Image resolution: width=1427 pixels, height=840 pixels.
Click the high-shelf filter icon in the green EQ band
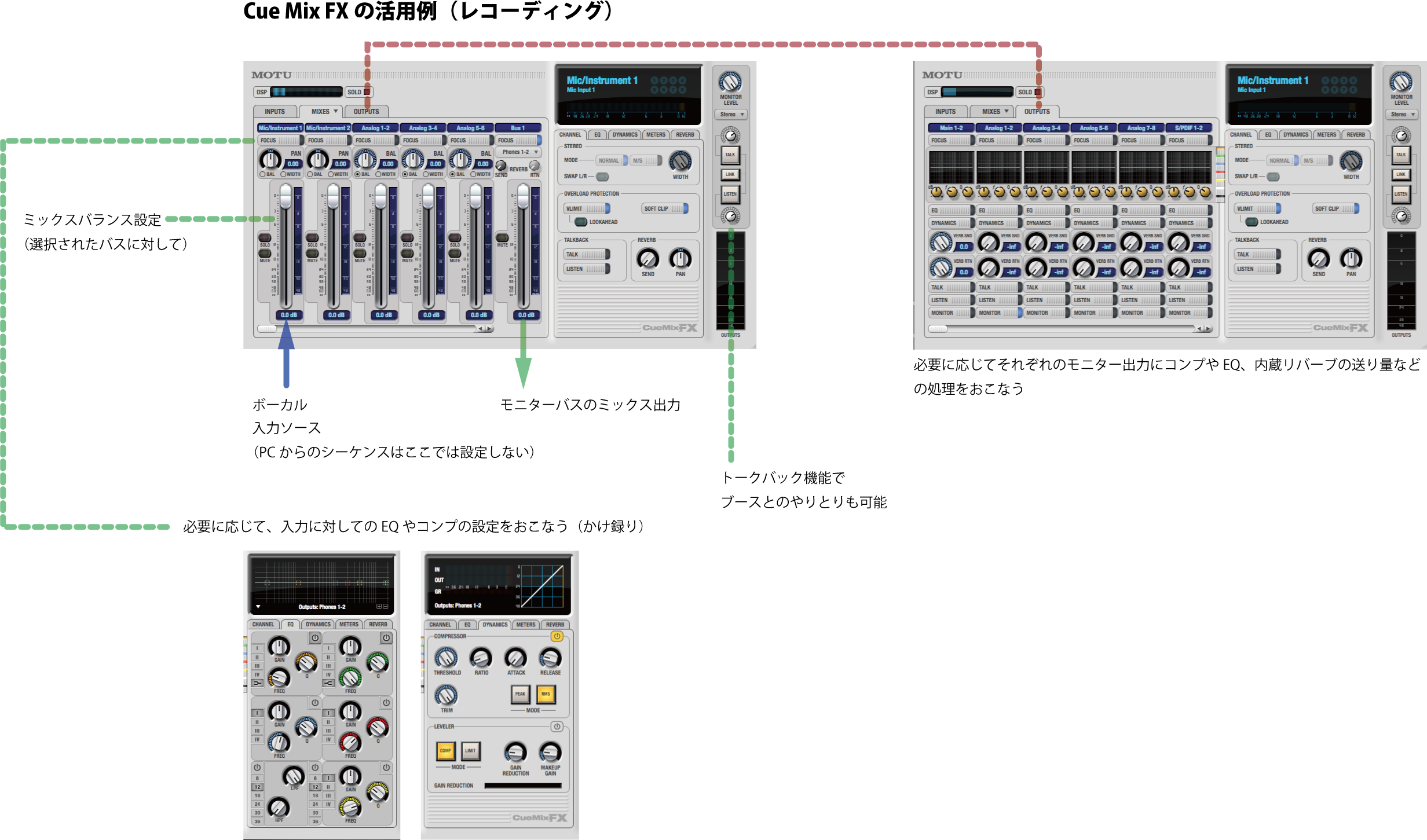[x=328, y=683]
